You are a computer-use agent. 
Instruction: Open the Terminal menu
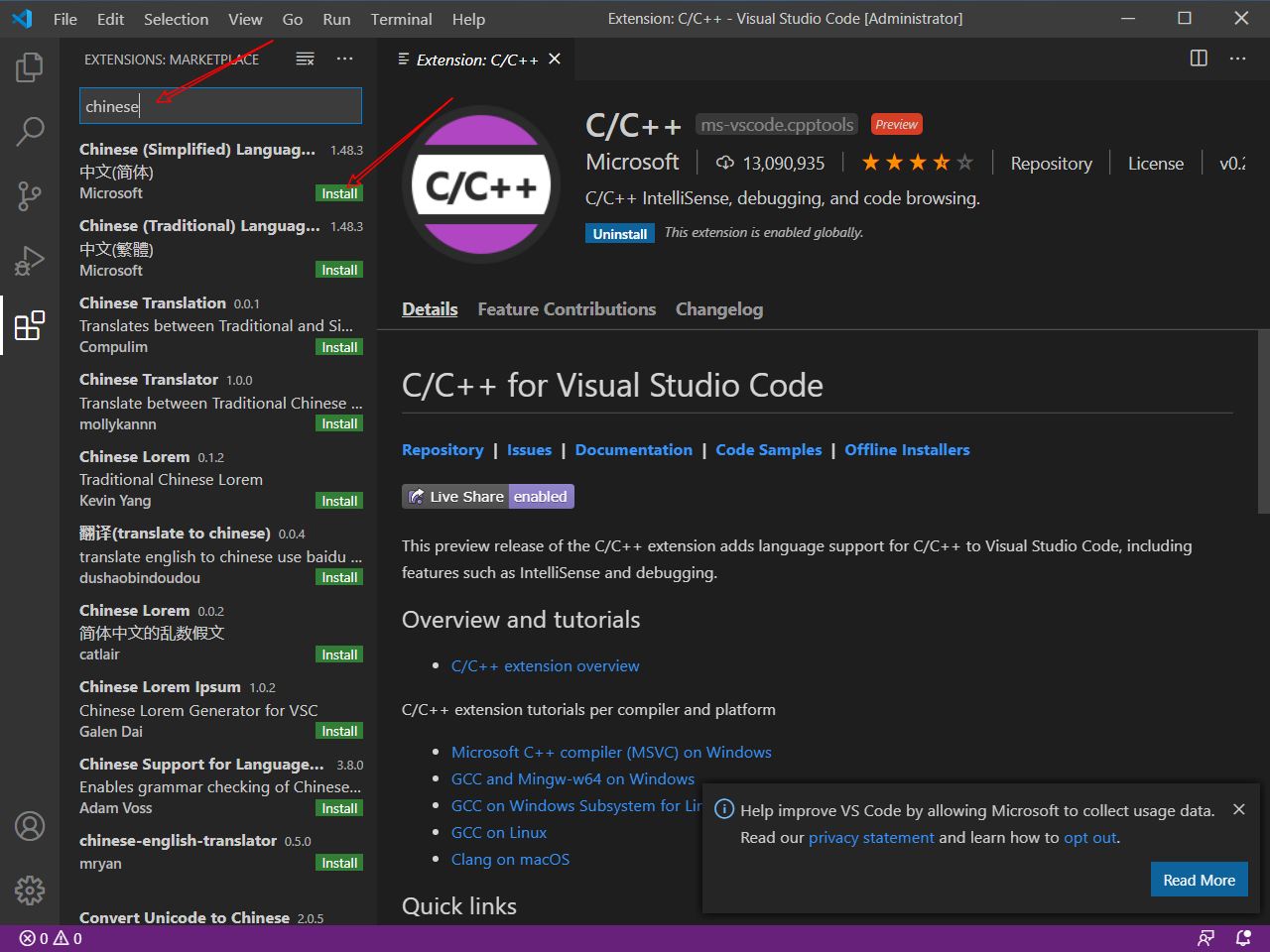tap(401, 19)
